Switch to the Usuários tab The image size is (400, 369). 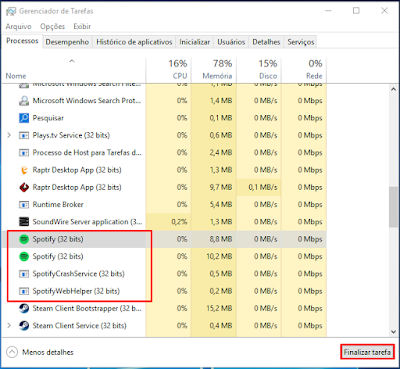coord(231,42)
